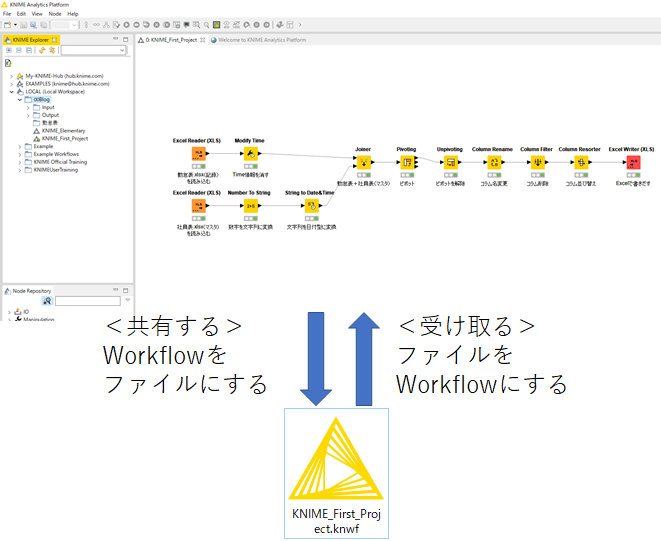Select the Number To String node
The image size is (661, 541).
point(251,206)
